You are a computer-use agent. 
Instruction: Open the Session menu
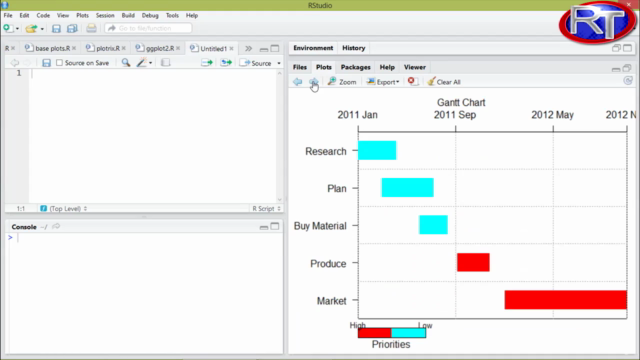pos(105,15)
